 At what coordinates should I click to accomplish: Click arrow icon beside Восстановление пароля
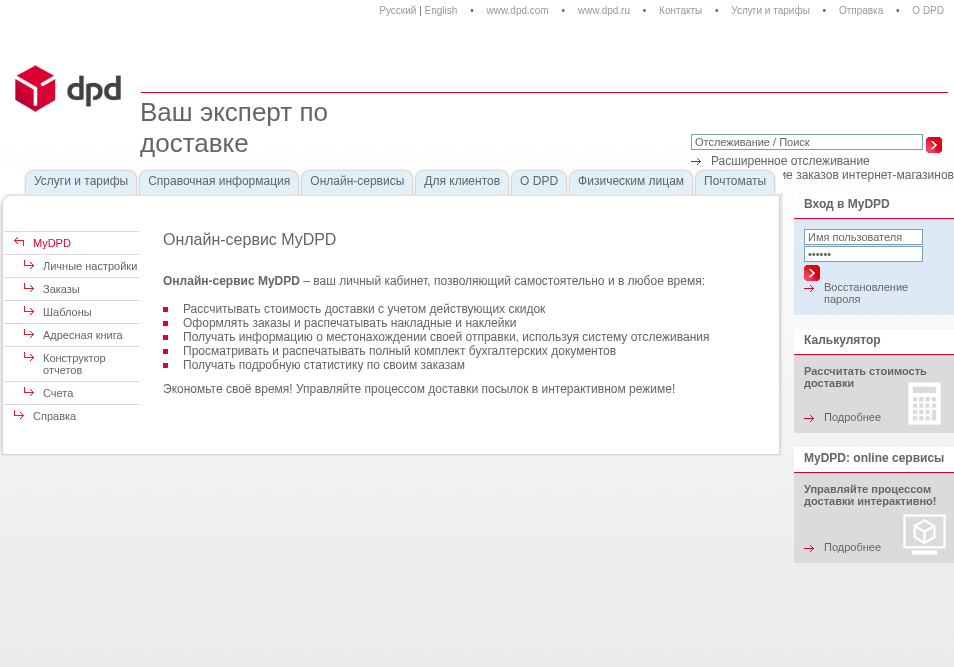pyautogui.click(x=809, y=288)
